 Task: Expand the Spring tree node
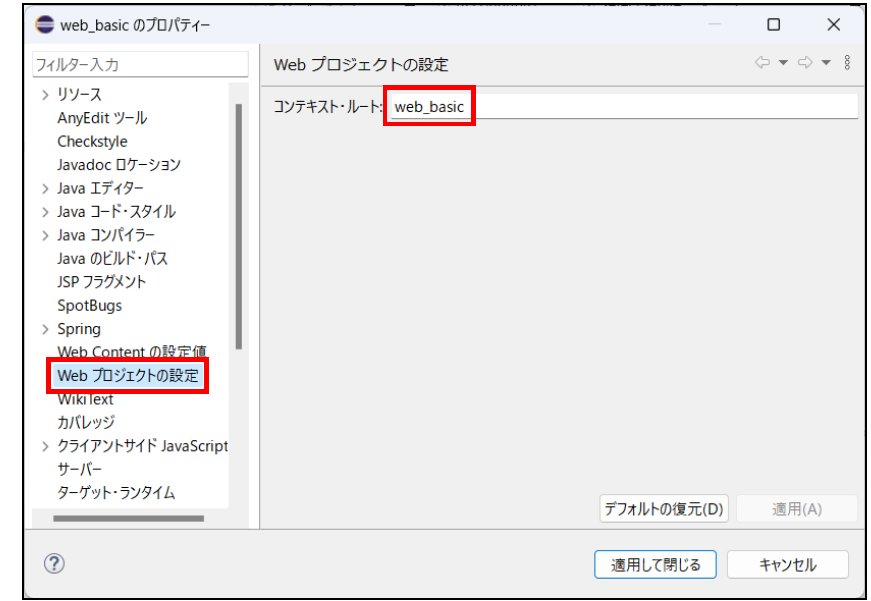[45, 329]
